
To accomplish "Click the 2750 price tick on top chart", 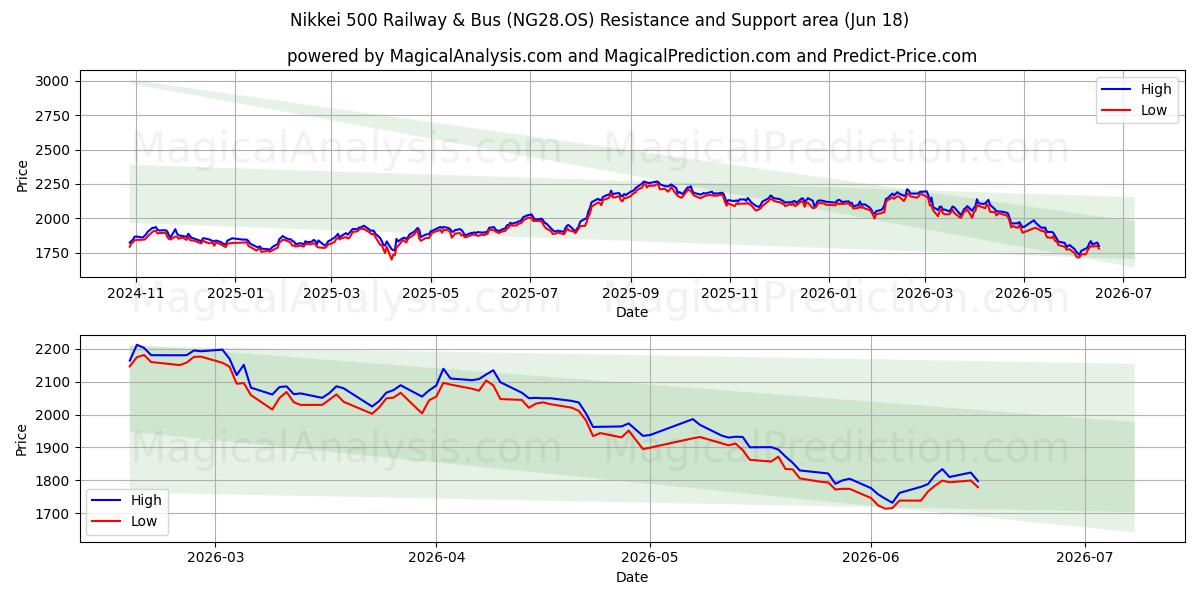I will [52, 116].
